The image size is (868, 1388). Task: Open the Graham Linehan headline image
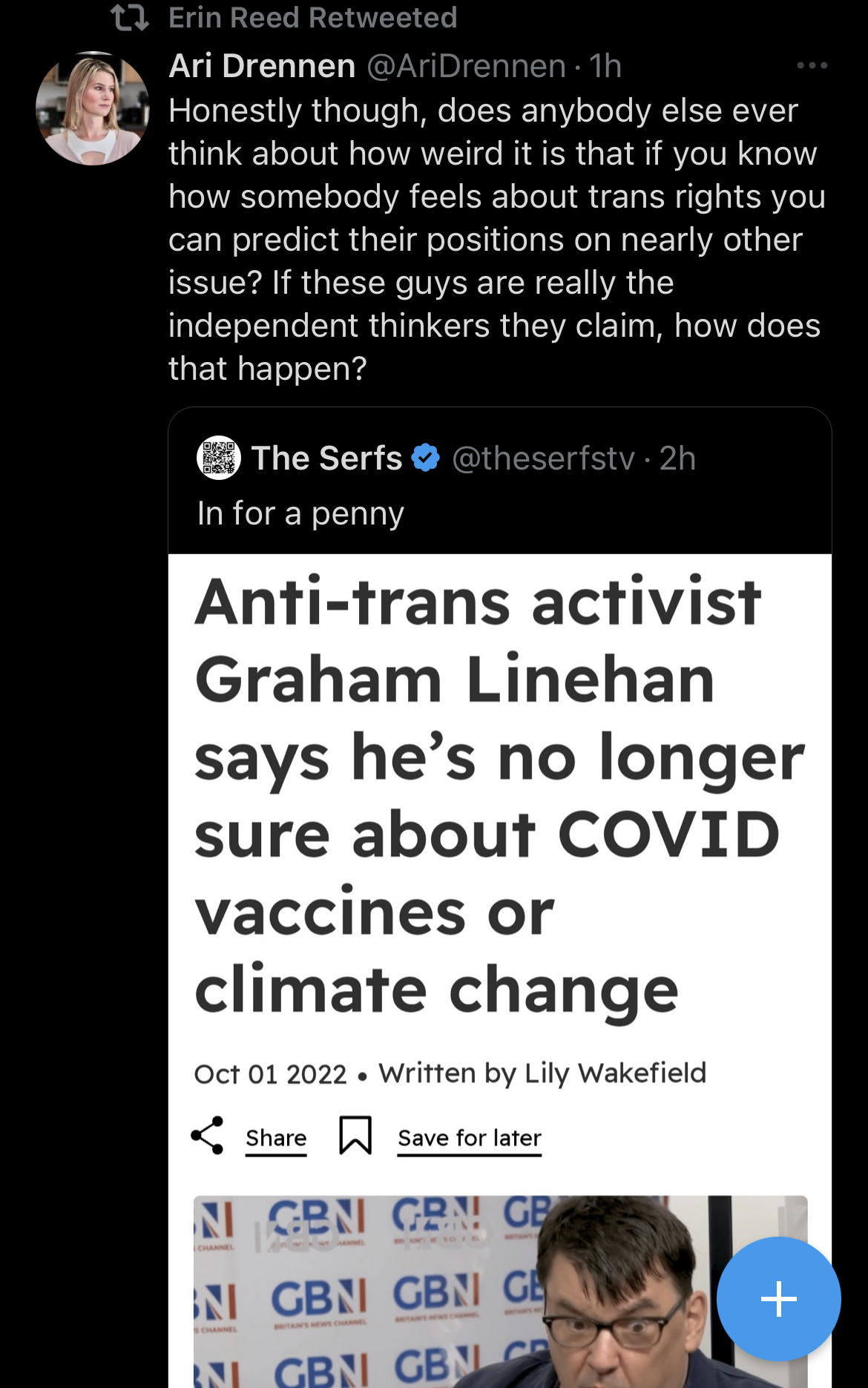click(499, 794)
